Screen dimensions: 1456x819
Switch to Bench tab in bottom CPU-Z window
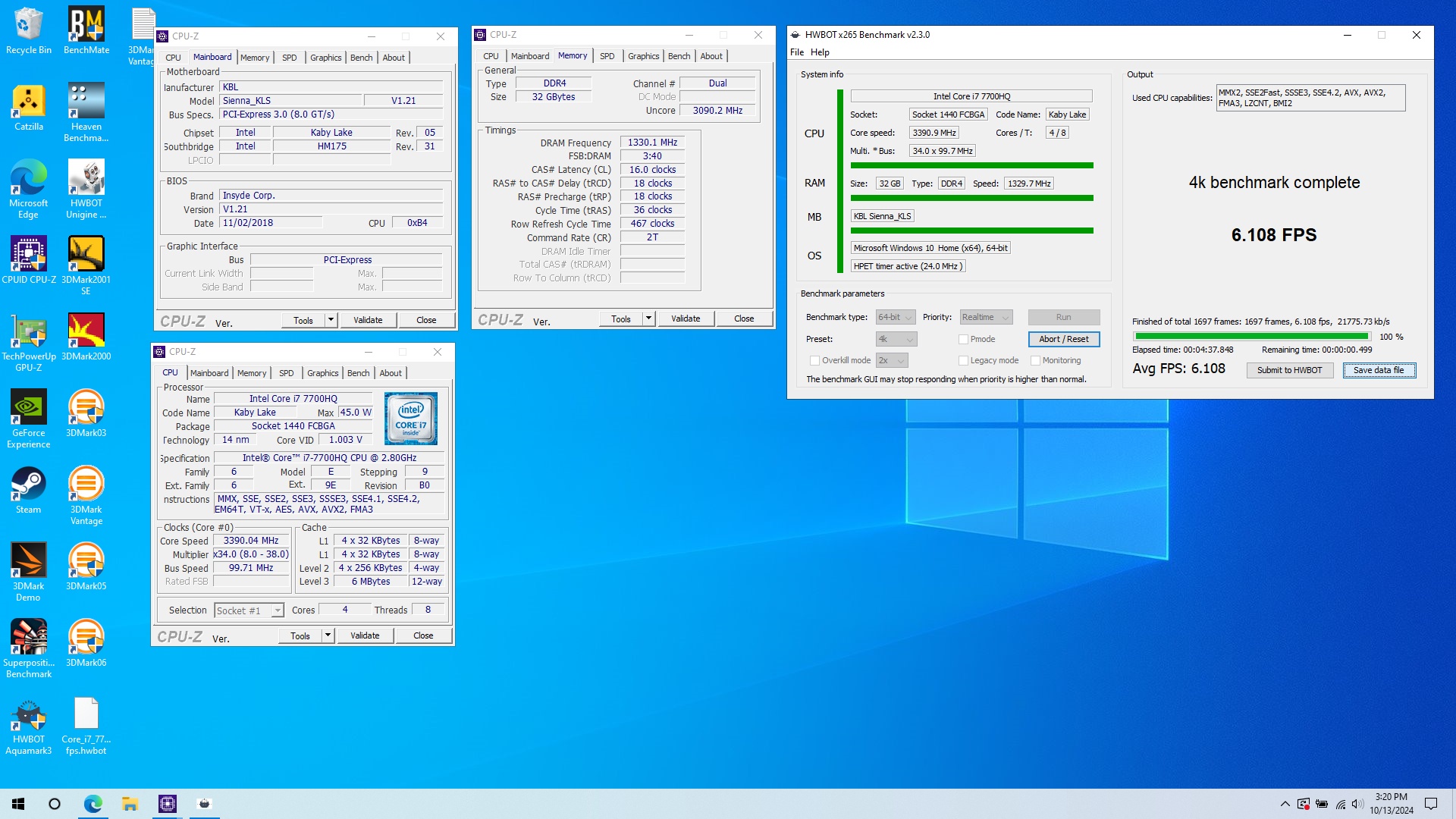point(359,373)
